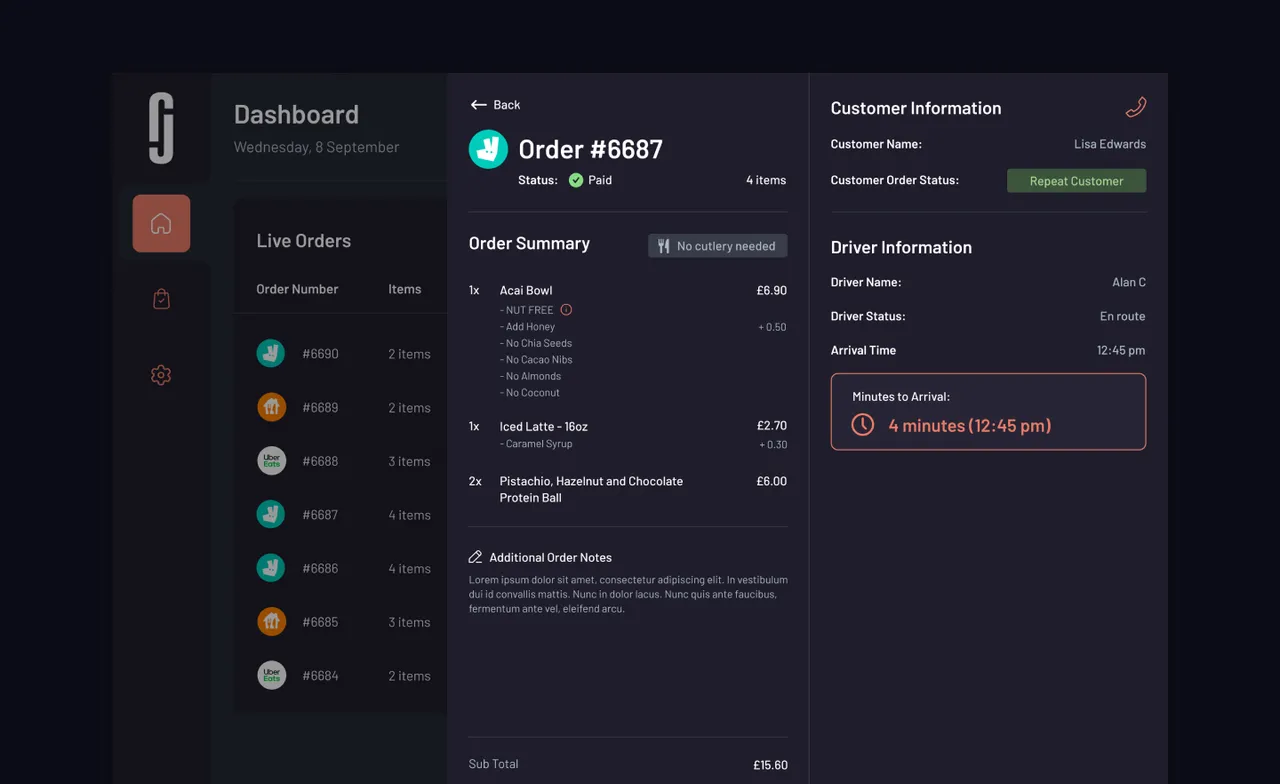1280x784 pixels.
Task: Click the Sub Total amount £15.60
Action: click(x=770, y=765)
